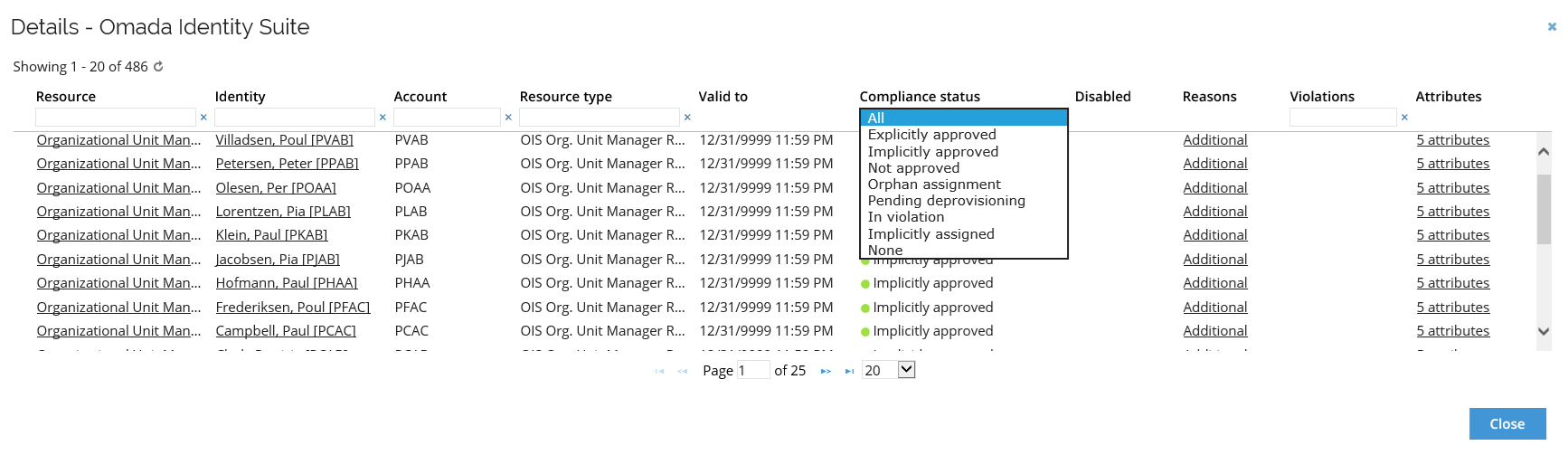1568x455 pixels.
Task: Sort by Reasons column header
Action: (1210, 97)
